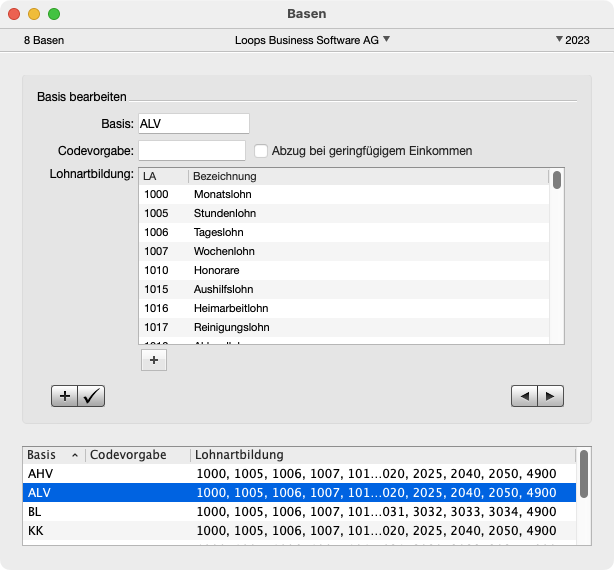The image size is (614, 570).
Task: Click the plus button to add a new Basis
Action: (x=65, y=396)
